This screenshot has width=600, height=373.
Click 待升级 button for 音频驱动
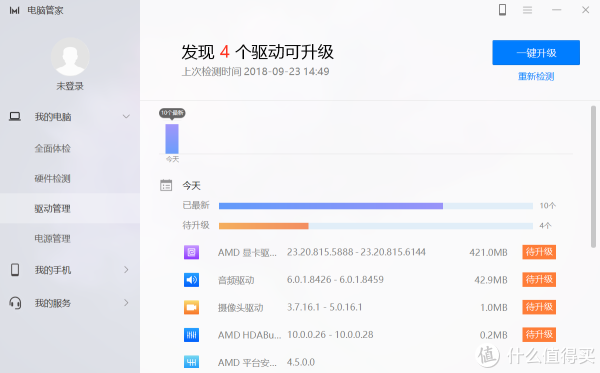tap(539, 279)
